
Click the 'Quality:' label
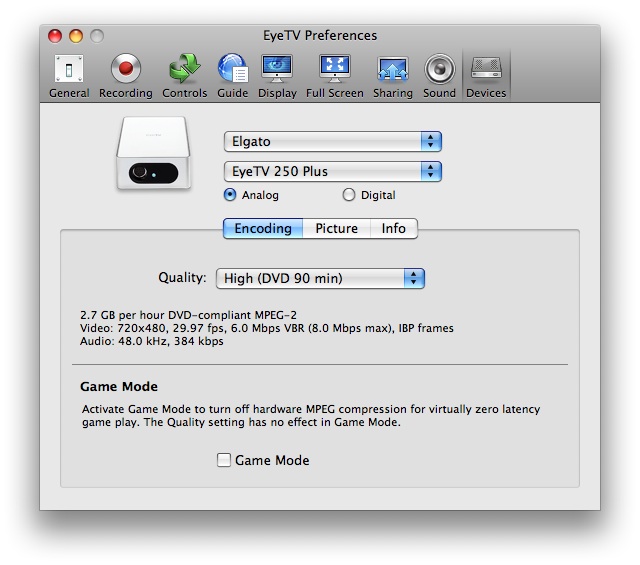(182, 278)
